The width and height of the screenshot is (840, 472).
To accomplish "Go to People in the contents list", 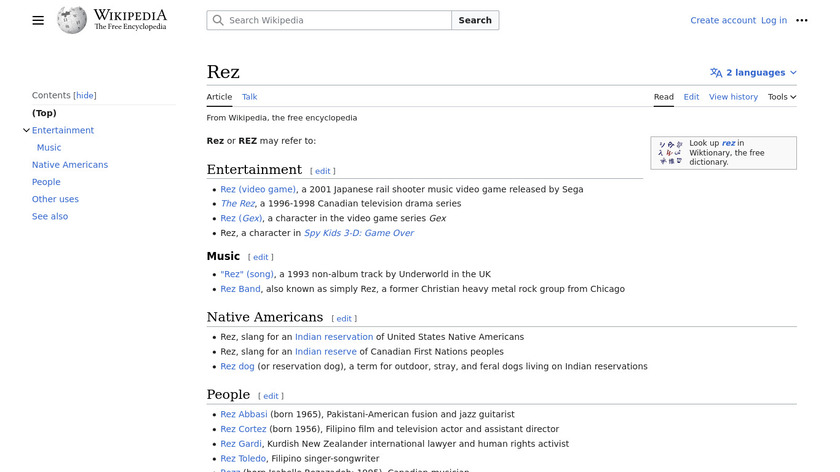I will coord(46,182).
